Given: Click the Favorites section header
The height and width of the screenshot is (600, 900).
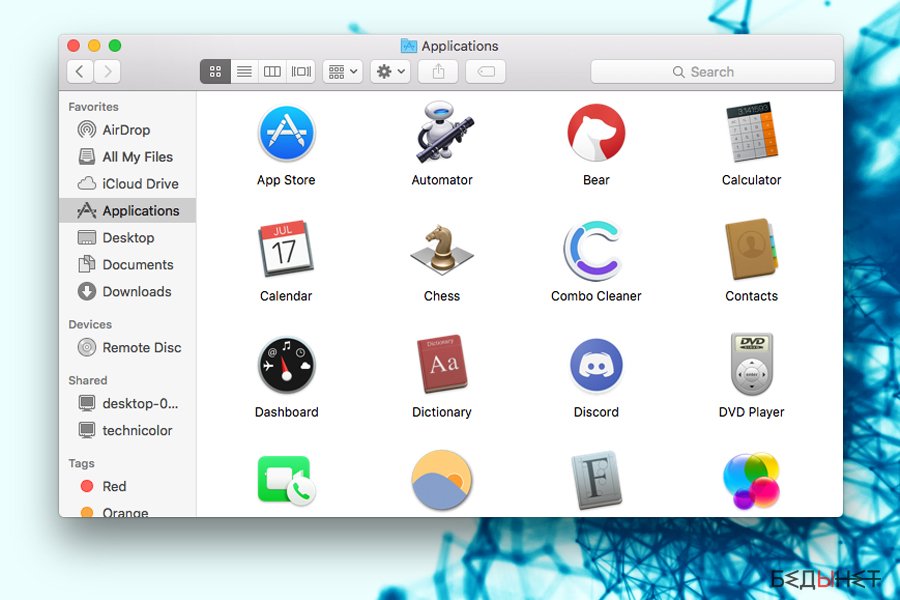Looking at the screenshot, I should tap(93, 107).
